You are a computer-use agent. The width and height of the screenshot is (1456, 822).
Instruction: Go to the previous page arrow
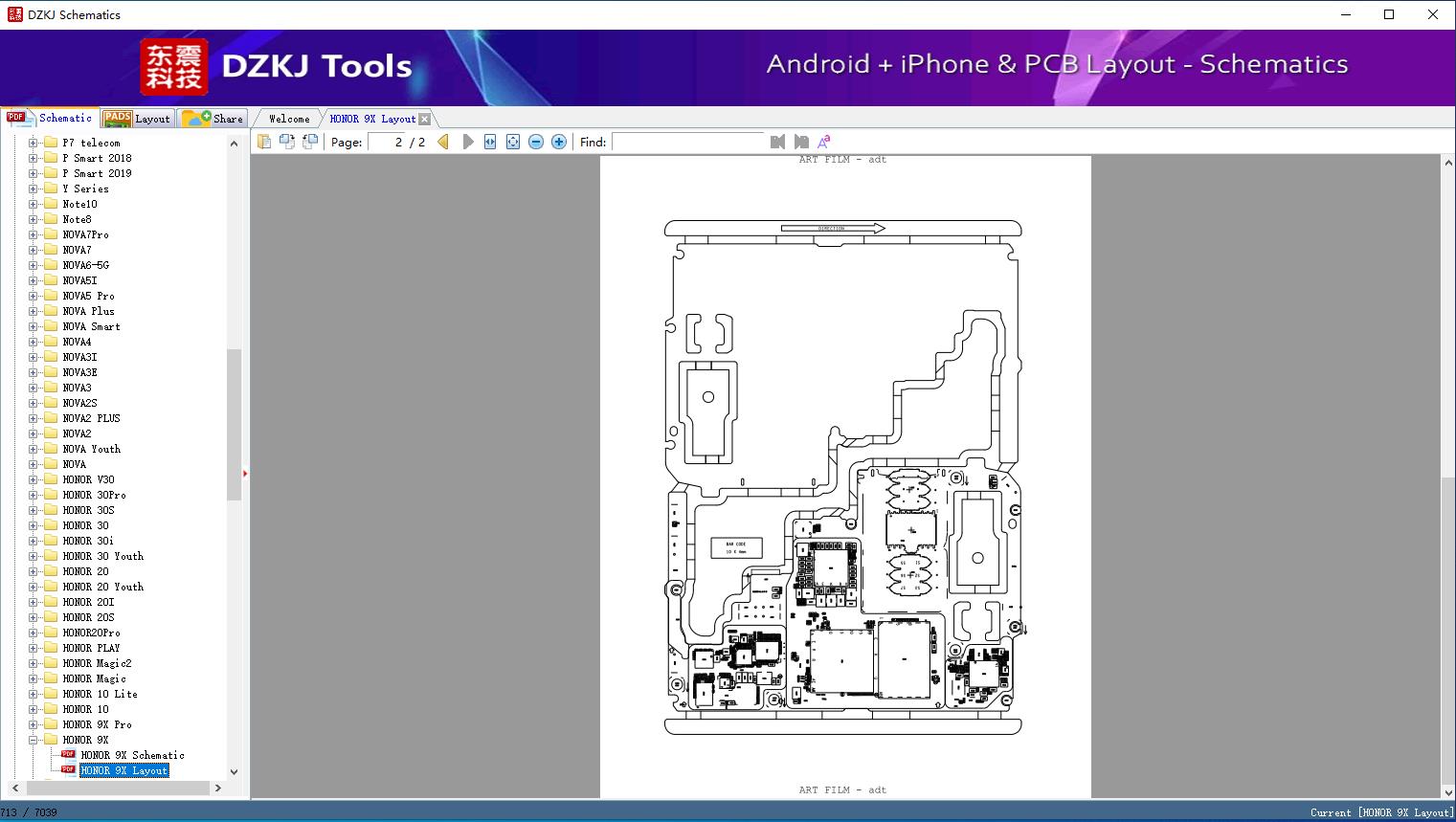[443, 142]
